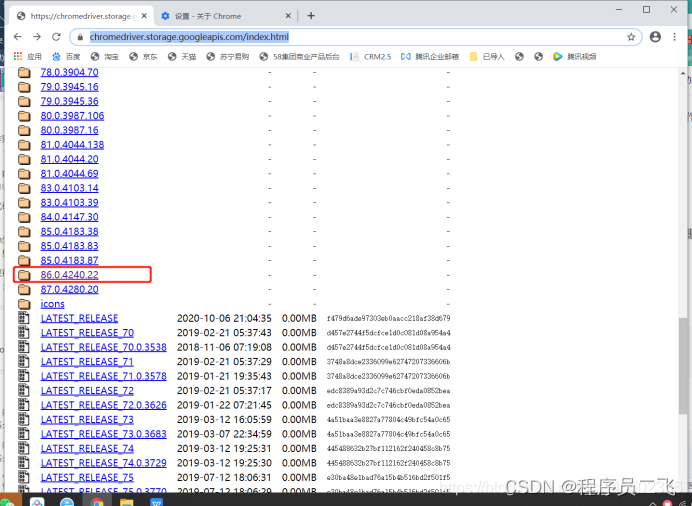Open the icons folder link
Image resolution: width=692 pixels, height=506 pixels.
(x=53, y=304)
